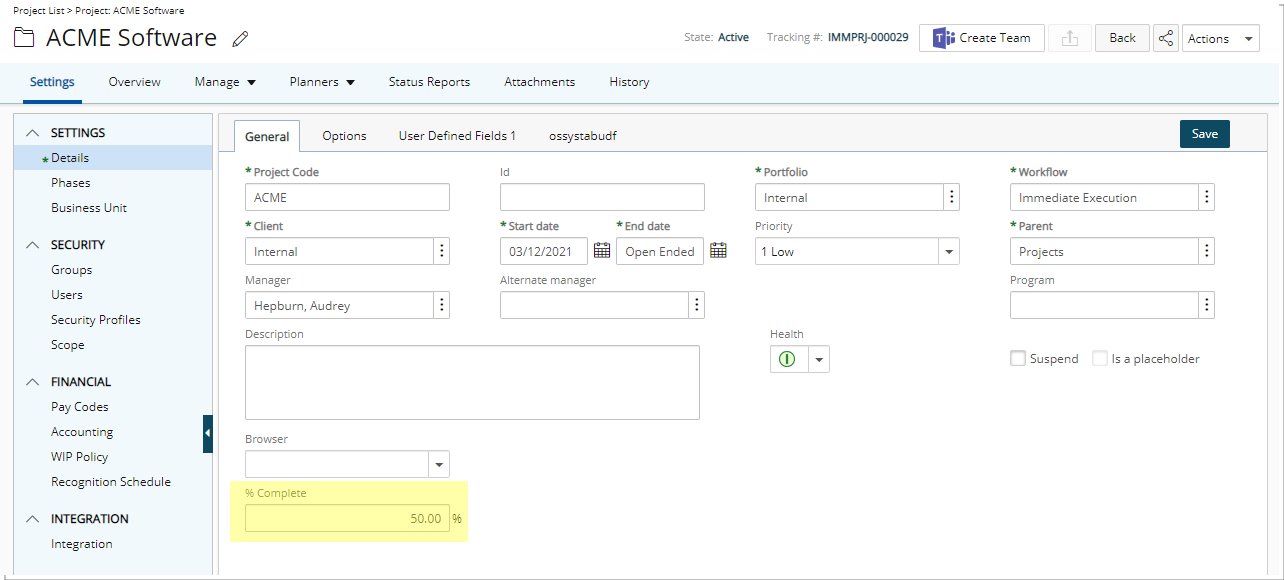The image size is (1284, 580).
Task: Collapse the SETTINGS sidebar section
Action: coord(32,133)
